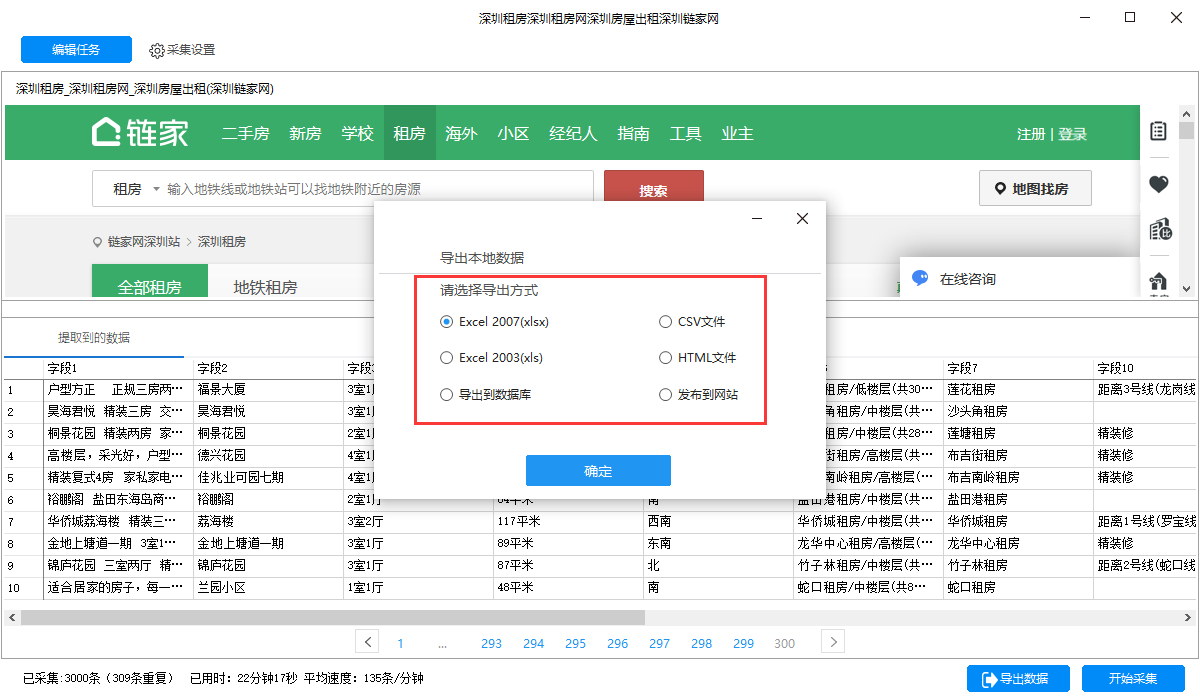Minimize the export dialog
The width and height of the screenshot is (1200, 700).
click(758, 219)
